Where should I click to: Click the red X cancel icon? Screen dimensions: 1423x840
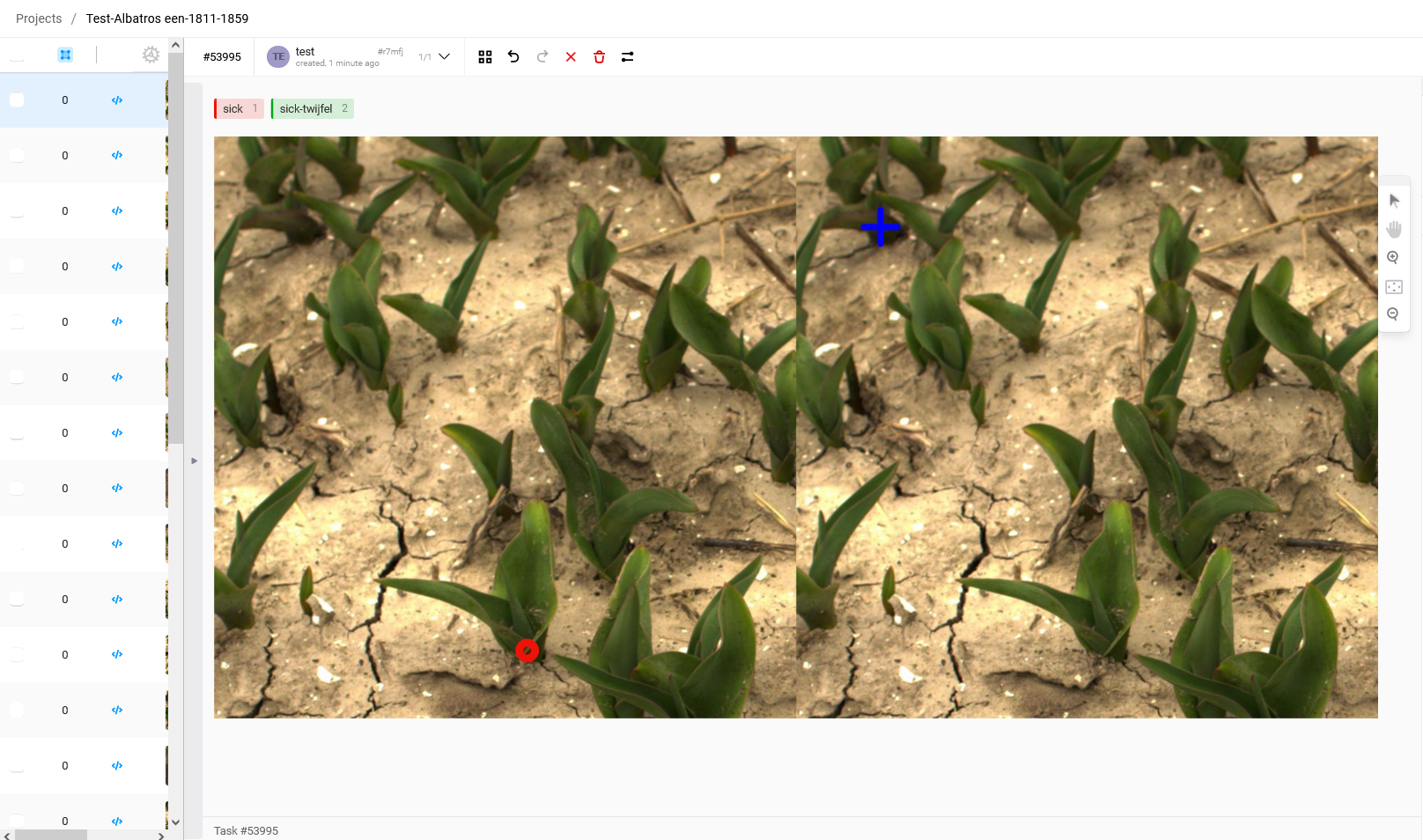[571, 56]
